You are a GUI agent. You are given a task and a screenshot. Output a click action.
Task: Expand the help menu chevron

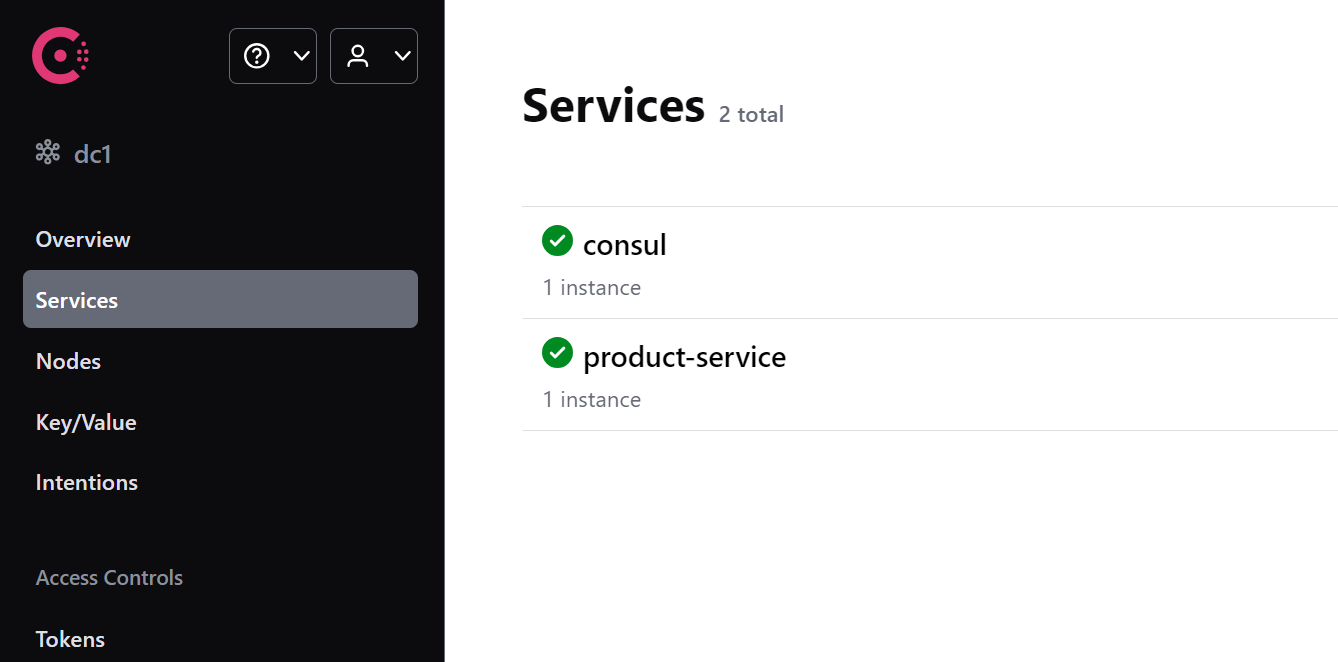[301, 56]
